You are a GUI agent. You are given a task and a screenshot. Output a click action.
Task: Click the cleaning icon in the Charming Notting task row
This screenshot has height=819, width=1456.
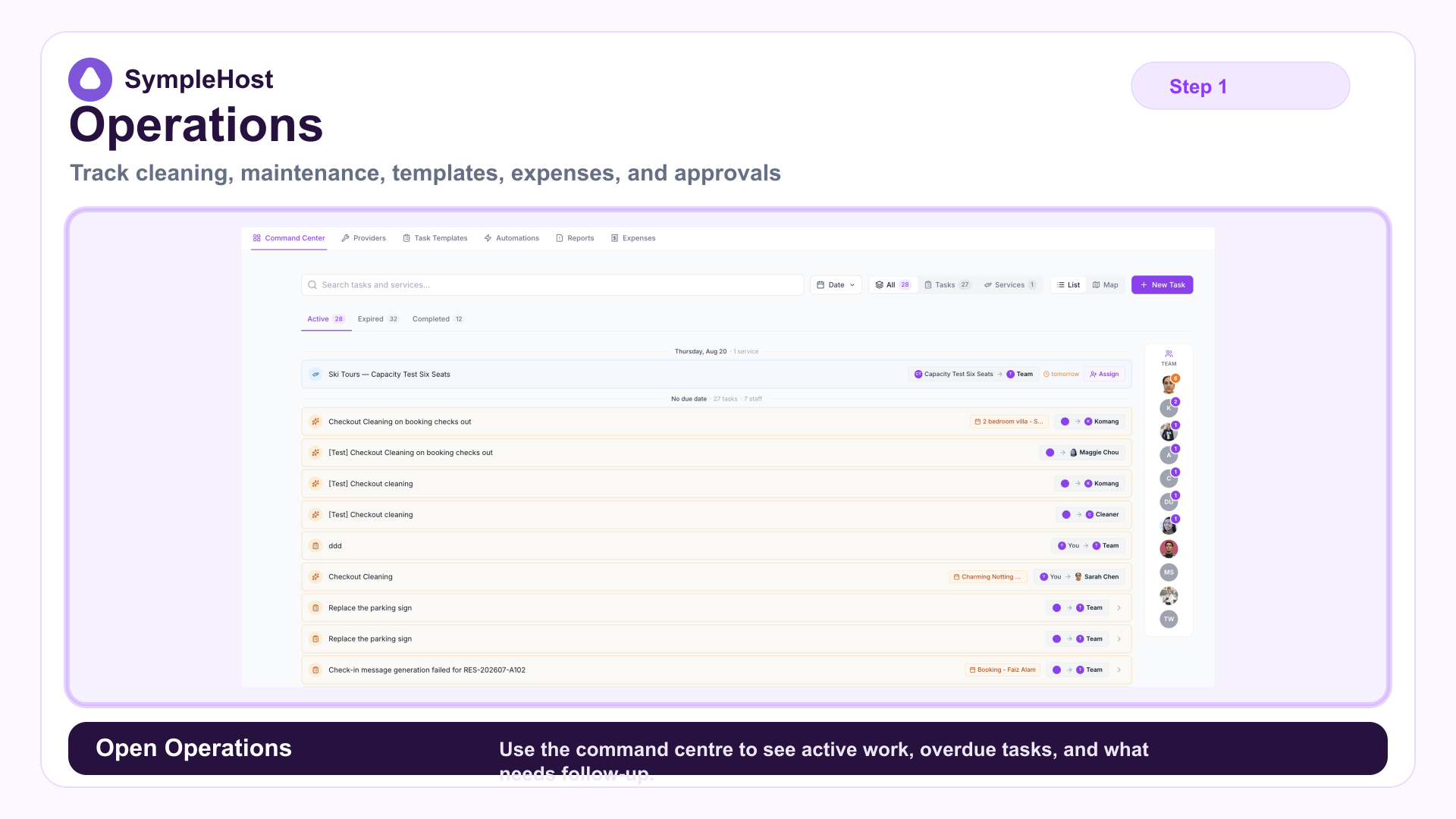(x=315, y=577)
